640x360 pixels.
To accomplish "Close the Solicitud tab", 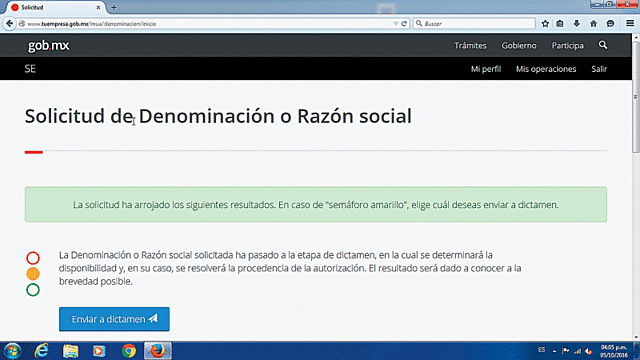I will click(x=98, y=7).
